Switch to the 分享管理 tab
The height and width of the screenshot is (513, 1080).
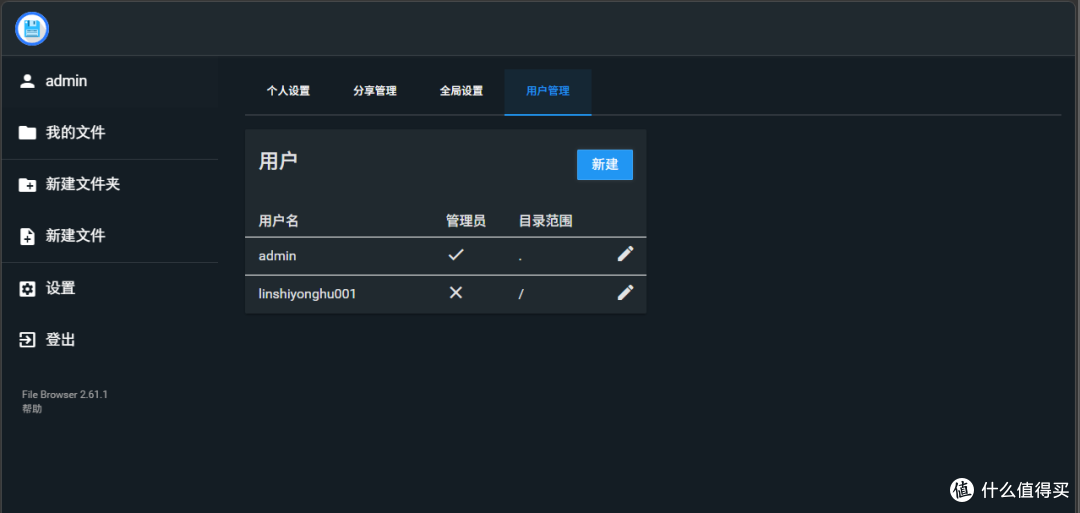click(375, 91)
